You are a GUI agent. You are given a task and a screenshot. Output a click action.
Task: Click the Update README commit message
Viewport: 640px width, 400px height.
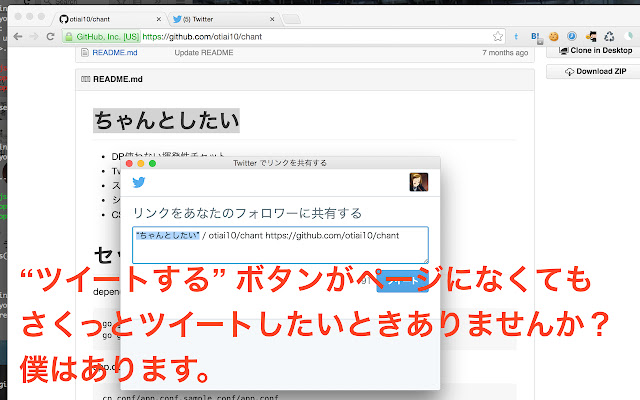(x=204, y=53)
